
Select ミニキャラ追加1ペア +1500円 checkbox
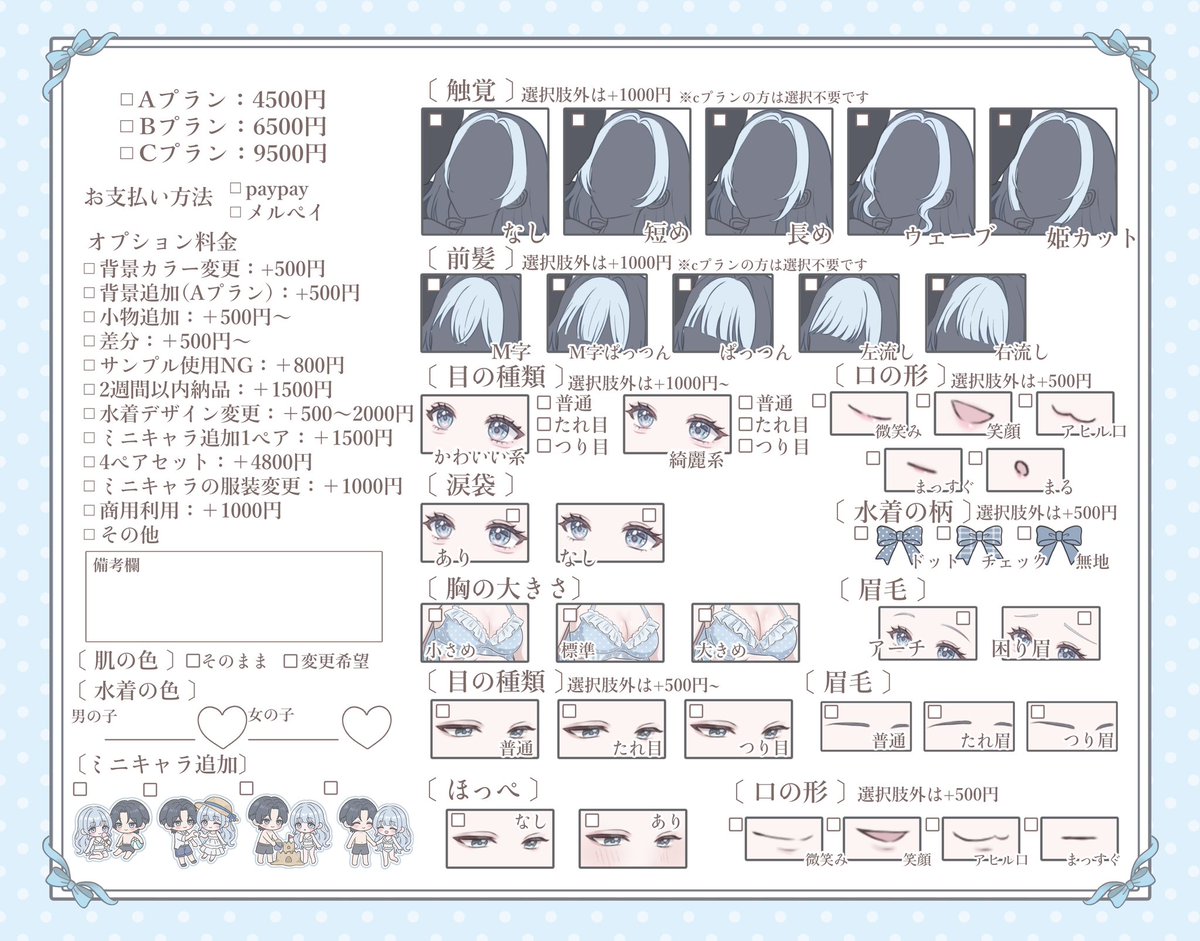pos(89,438)
